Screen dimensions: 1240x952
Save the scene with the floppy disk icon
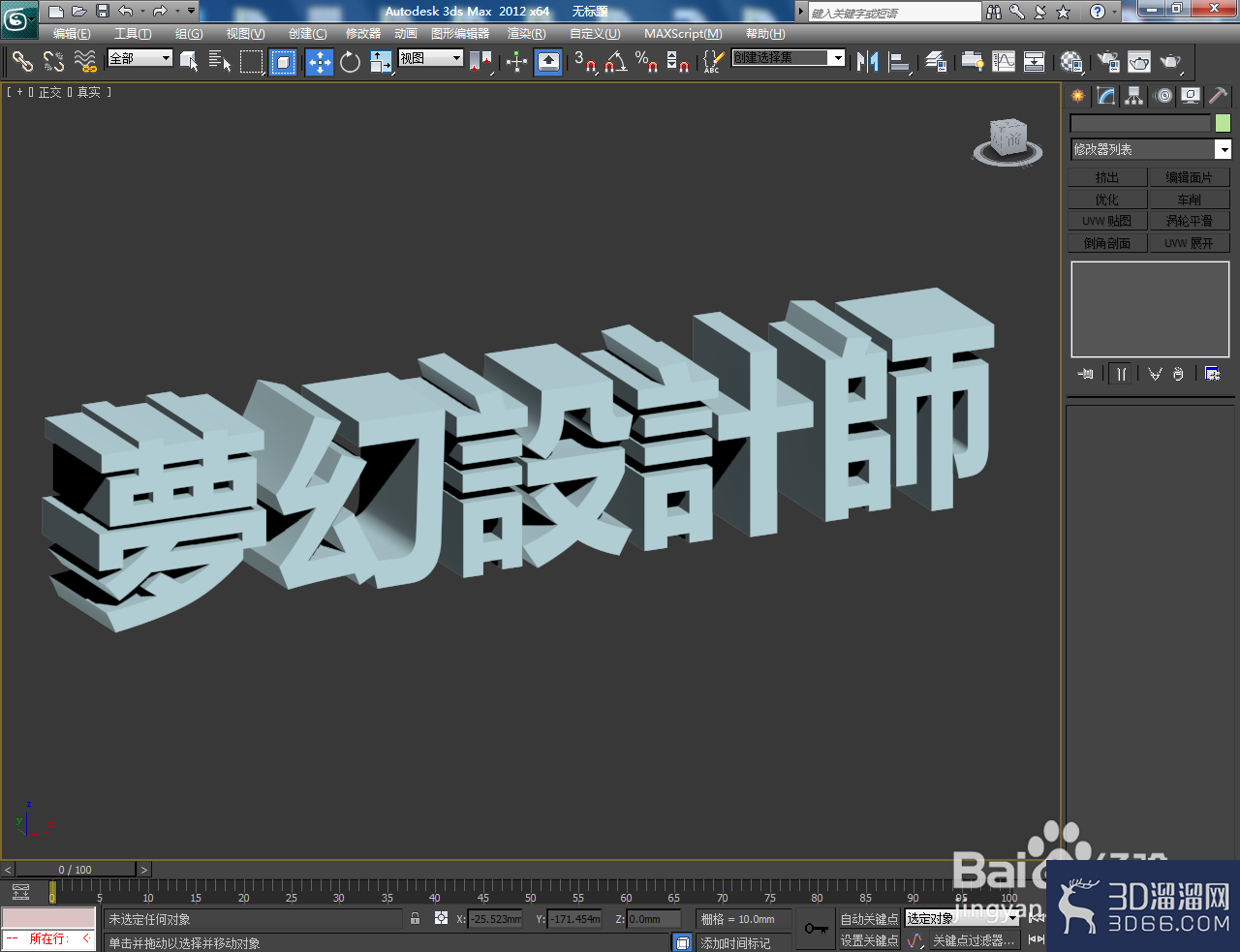pos(102,12)
